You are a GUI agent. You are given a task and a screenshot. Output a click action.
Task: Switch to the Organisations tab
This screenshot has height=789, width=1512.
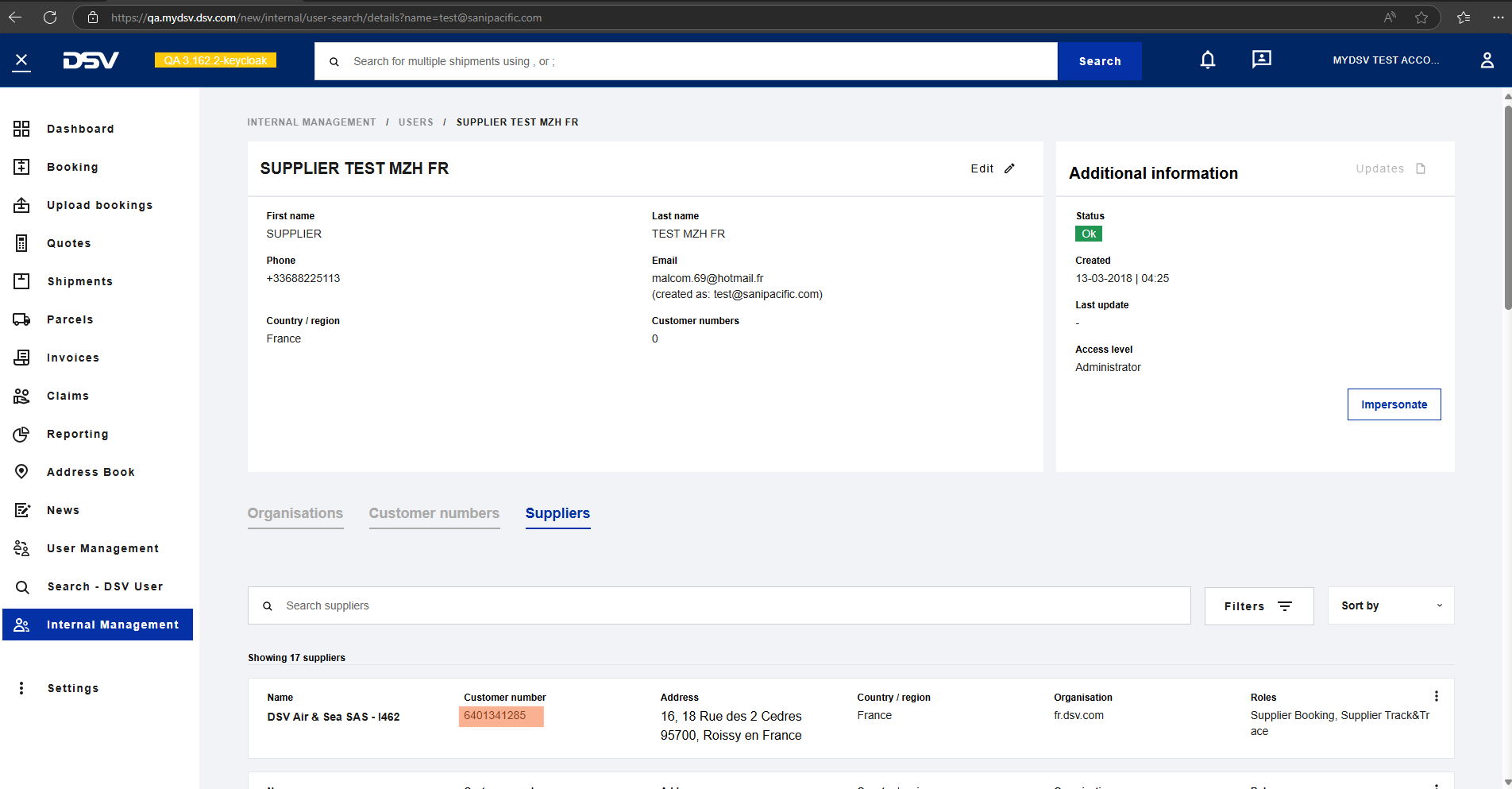pos(295,513)
